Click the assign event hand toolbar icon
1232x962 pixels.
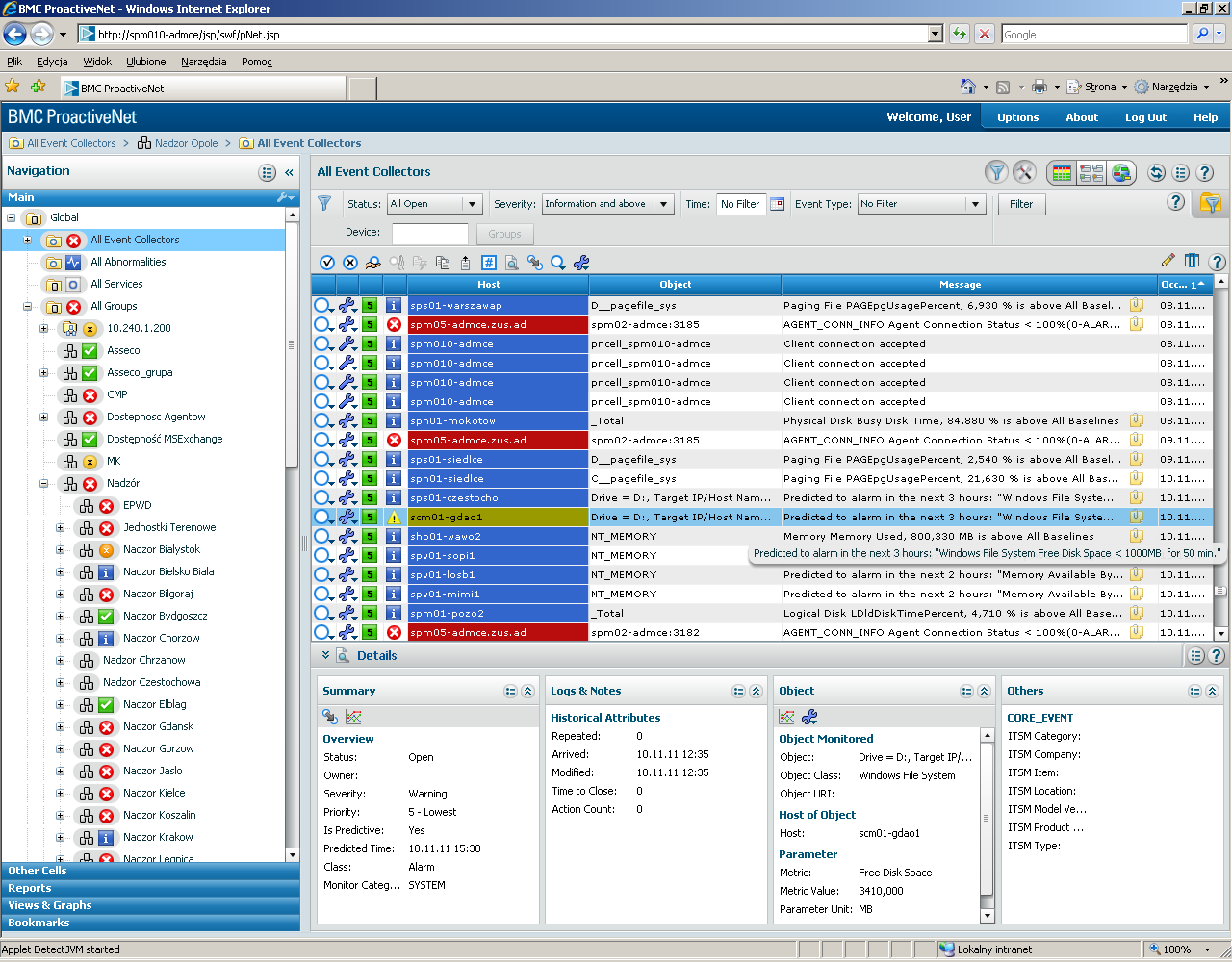click(x=373, y=263)
